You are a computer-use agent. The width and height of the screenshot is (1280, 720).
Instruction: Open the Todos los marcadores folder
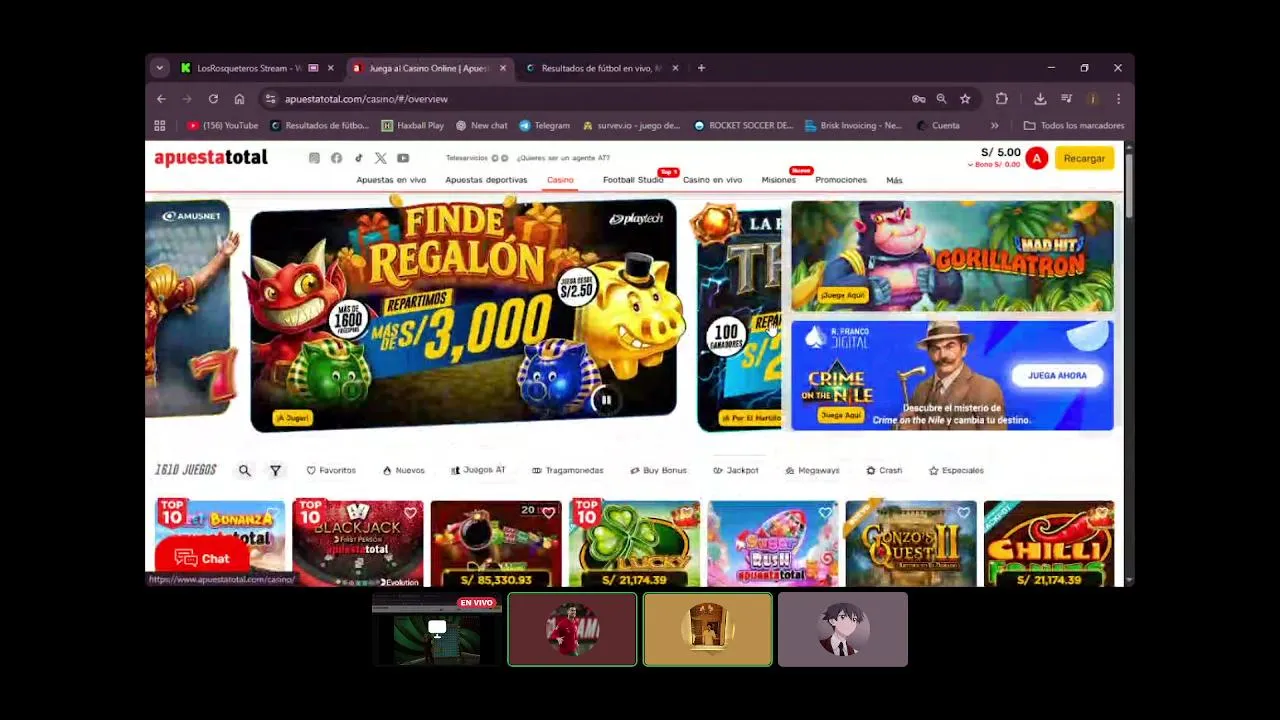click(x=1074, y=125)
